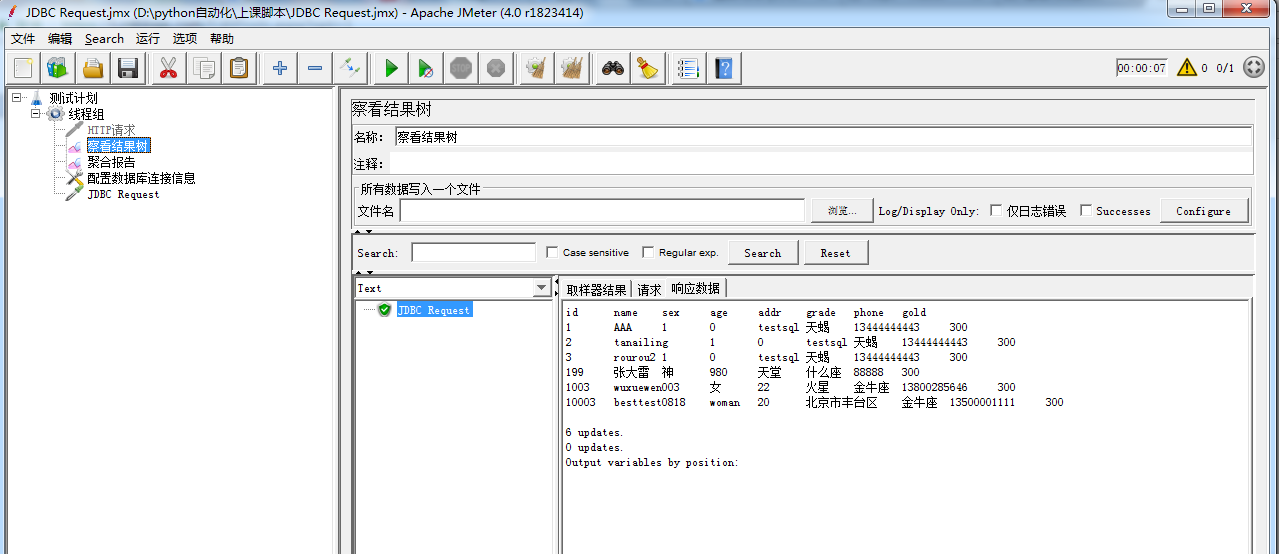Click the Toggle enable/disable icon
The height and width of the screenshot is (554, 1279).
[349, 68]
